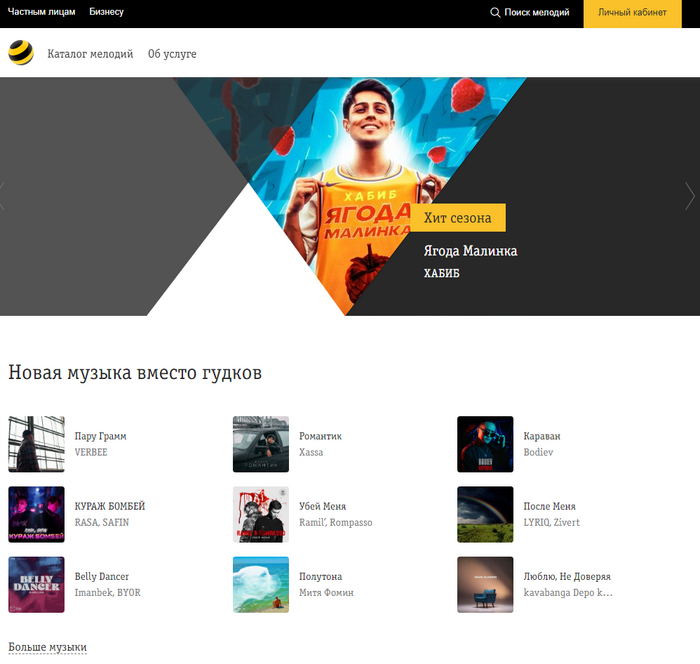Click artists LYRIQ, Zivert
This screenshot has width=700, height=664.
tap(552, 522)
